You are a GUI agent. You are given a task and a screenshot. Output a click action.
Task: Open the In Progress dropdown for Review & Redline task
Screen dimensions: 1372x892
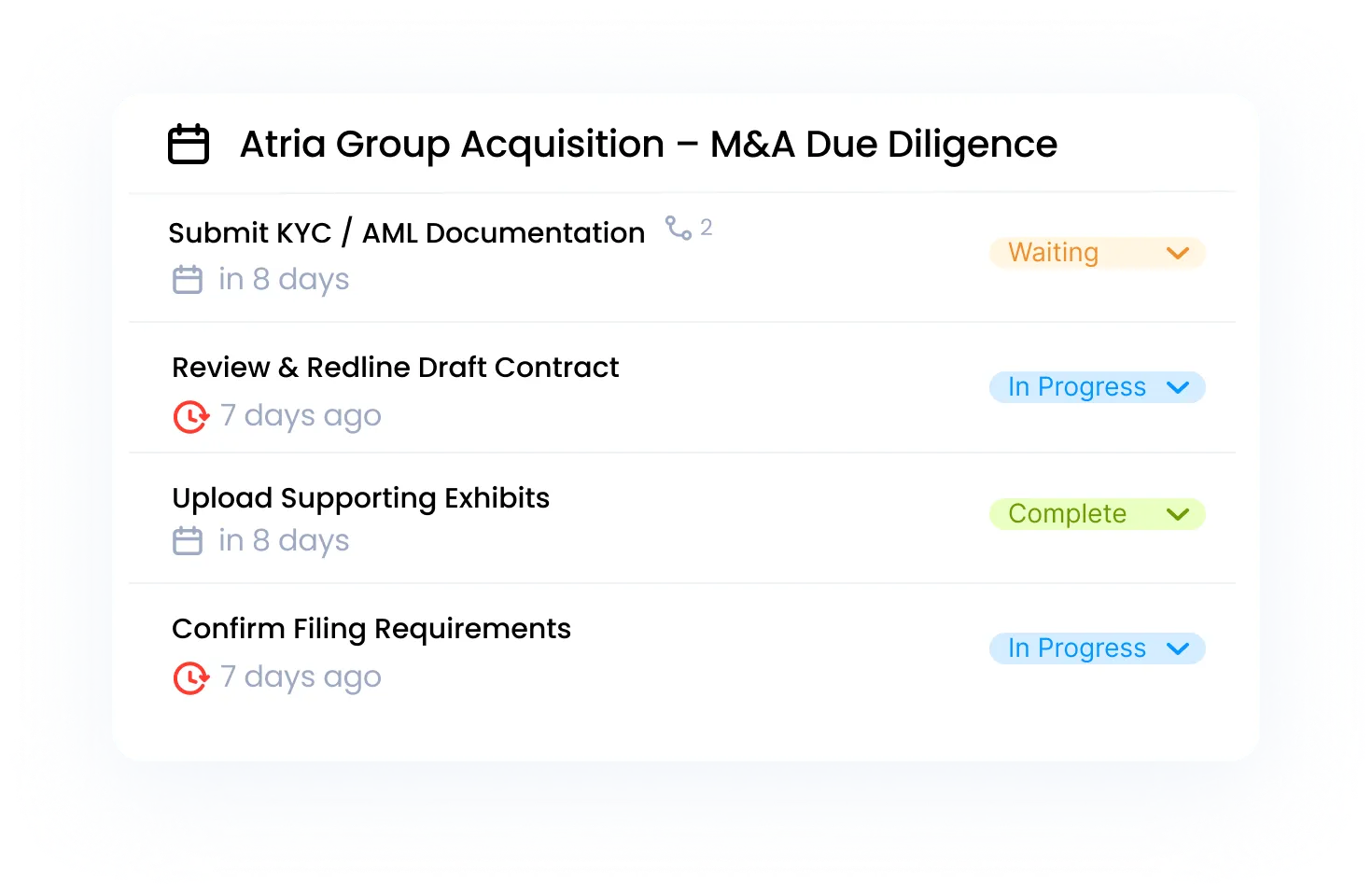[1097, 386]
